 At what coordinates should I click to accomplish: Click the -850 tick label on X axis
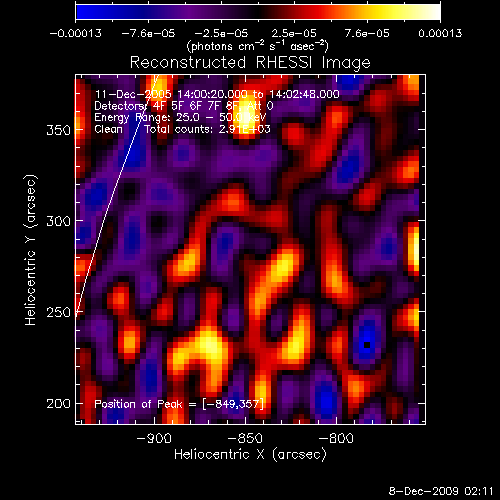click(245, 438)
